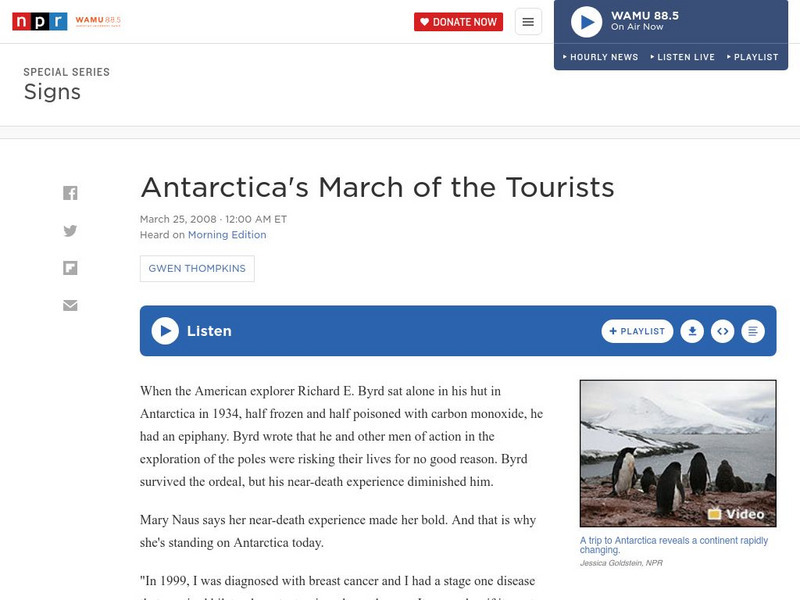Share article on Twitter
800x600 pixels.
click(x=70, y=231)
